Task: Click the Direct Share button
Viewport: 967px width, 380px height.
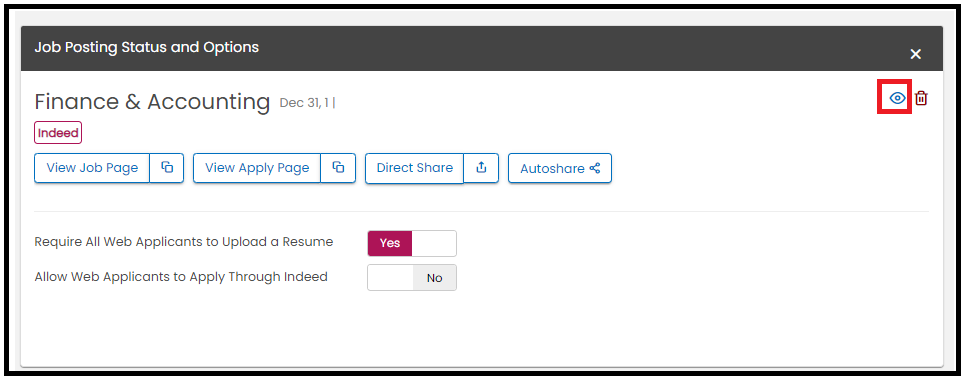Action: pyautogui.click(x=414, y=168)
